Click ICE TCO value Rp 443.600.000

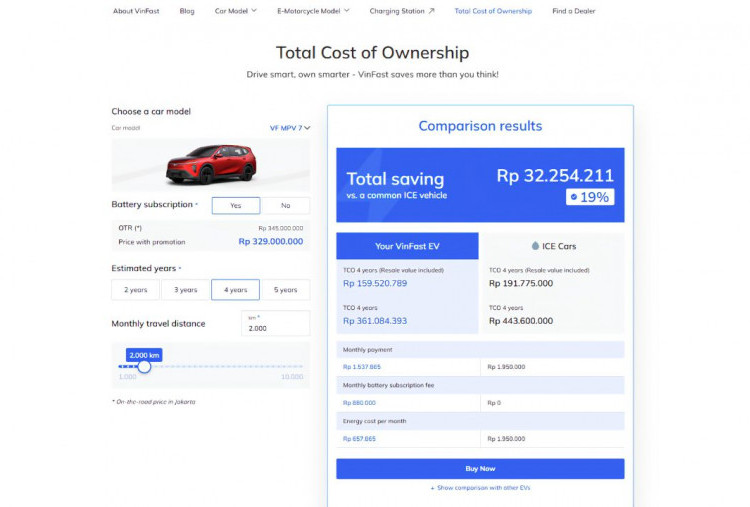tap(521, 321)
